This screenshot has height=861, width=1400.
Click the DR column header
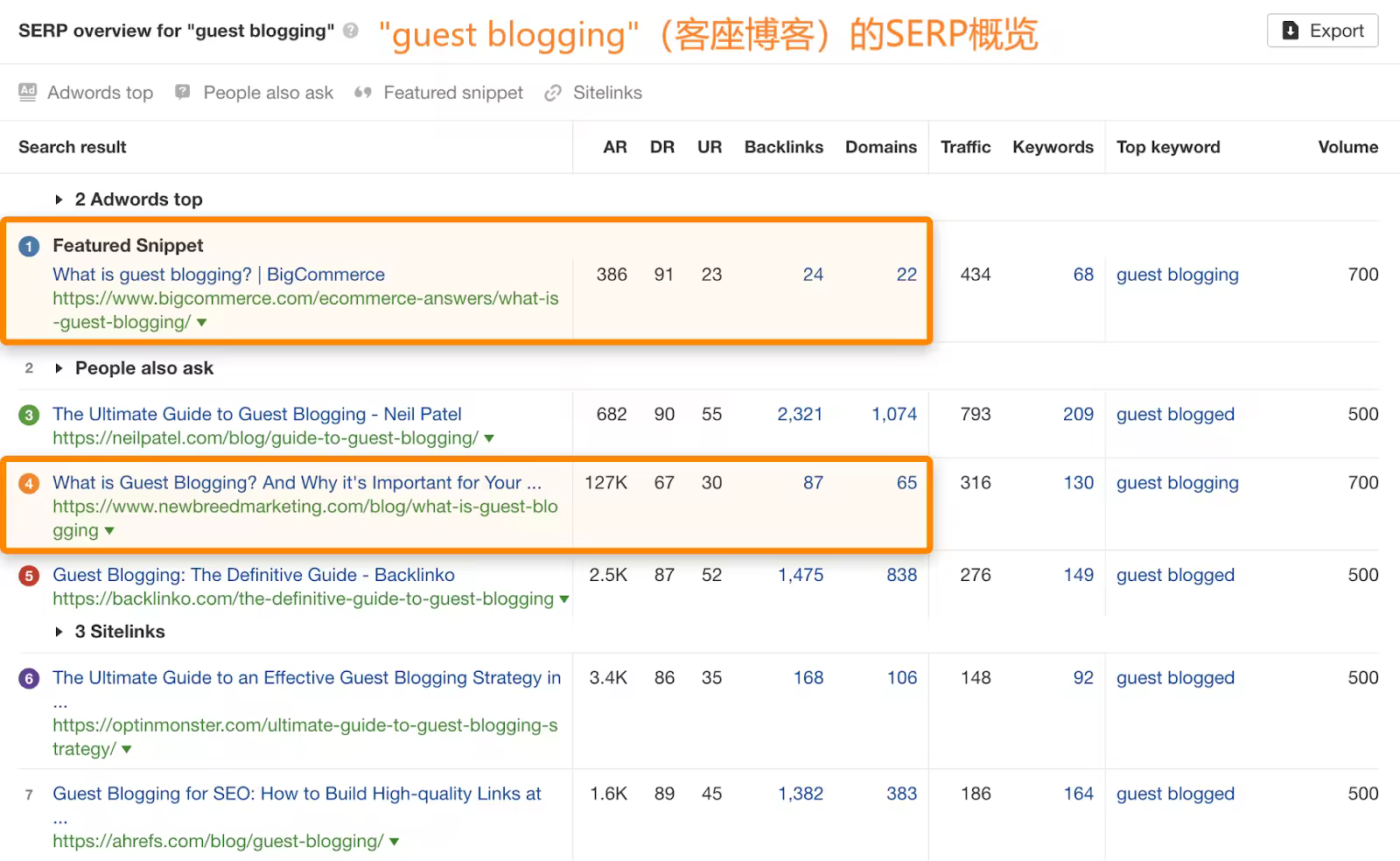click(x=662, y=147)
